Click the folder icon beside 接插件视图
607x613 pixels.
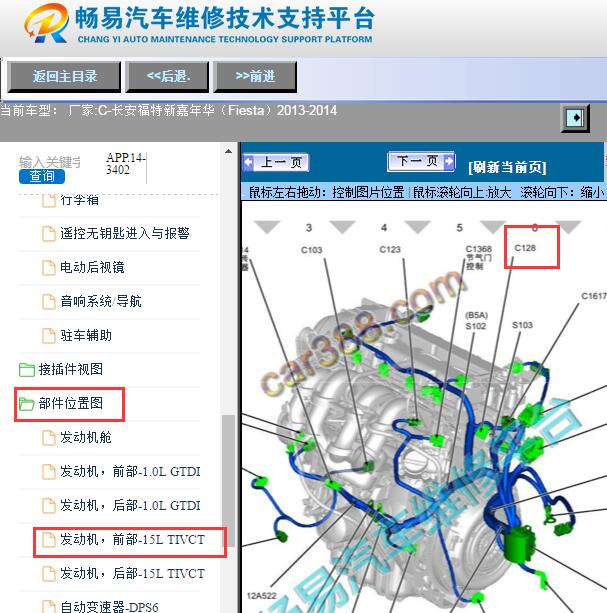pos(27,370)
